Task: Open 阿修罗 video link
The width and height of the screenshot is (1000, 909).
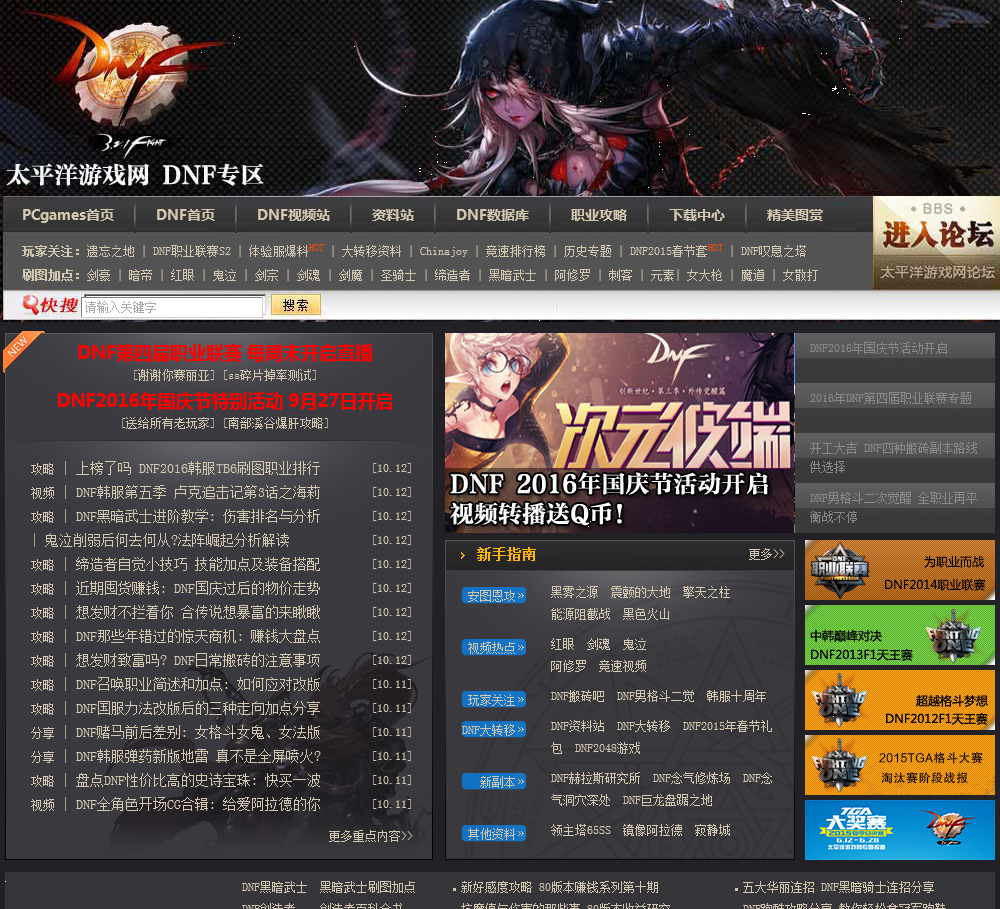Action: [568, 666]
